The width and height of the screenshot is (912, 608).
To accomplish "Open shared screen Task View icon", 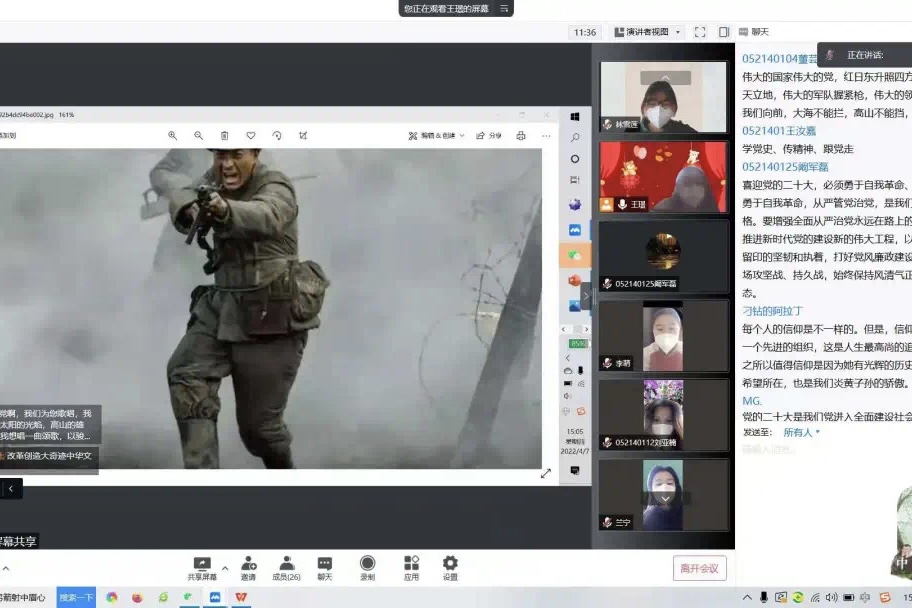I will 575,180.
